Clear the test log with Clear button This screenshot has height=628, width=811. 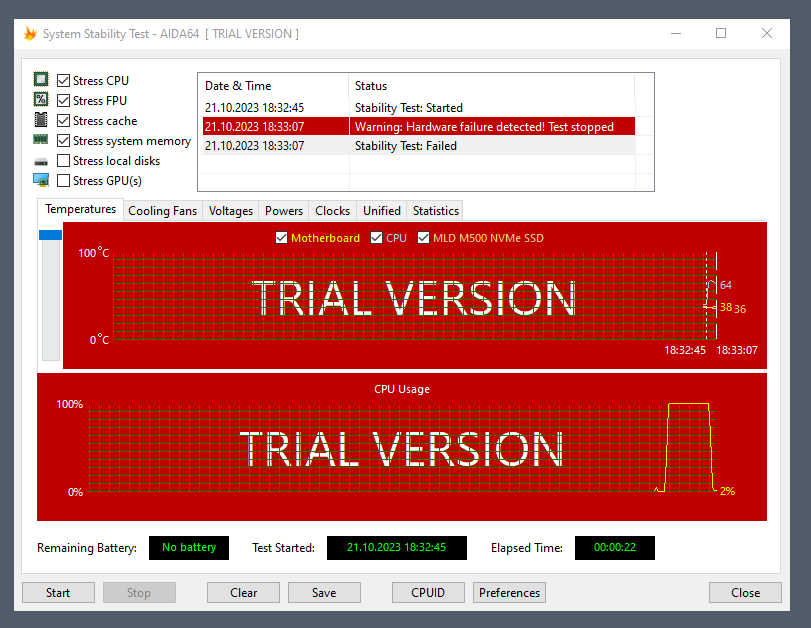(x=243, y=593)
